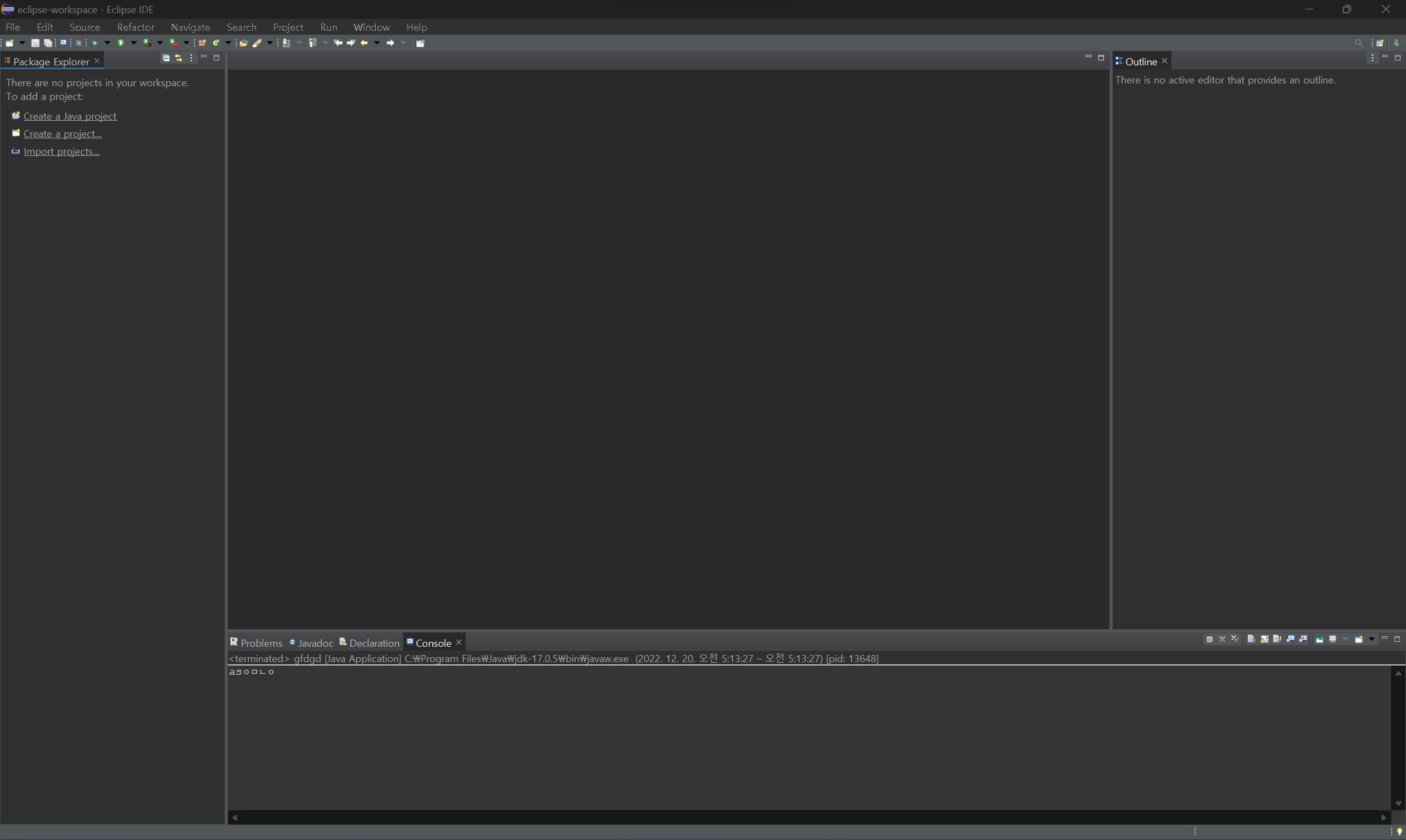
Task: Open the Refactor menu
Action: coord(135,27)
